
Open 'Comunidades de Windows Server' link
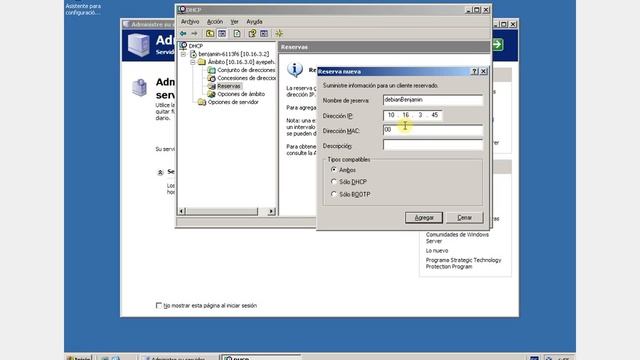click(x=457, y=238)
